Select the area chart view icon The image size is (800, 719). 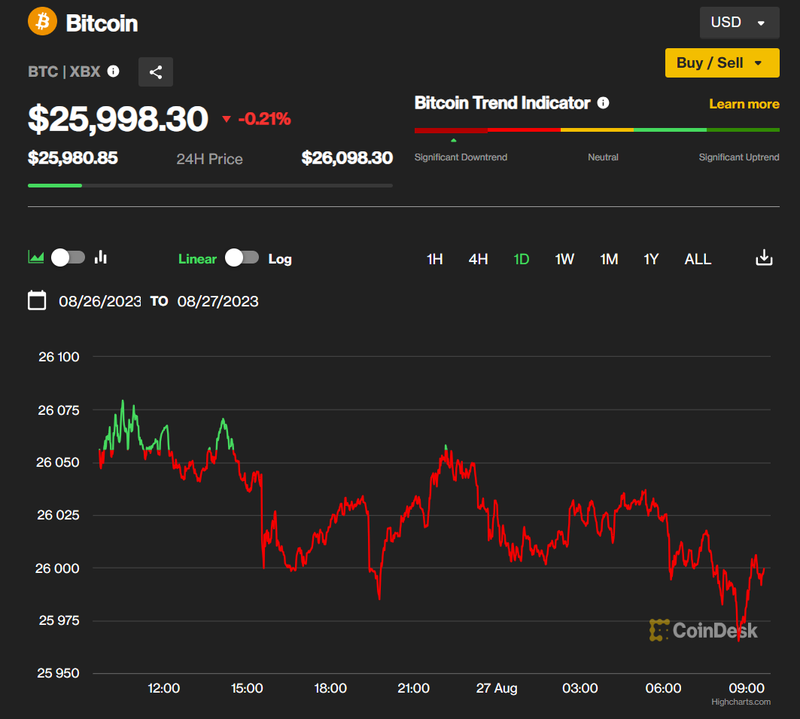[x=36, y=257]
